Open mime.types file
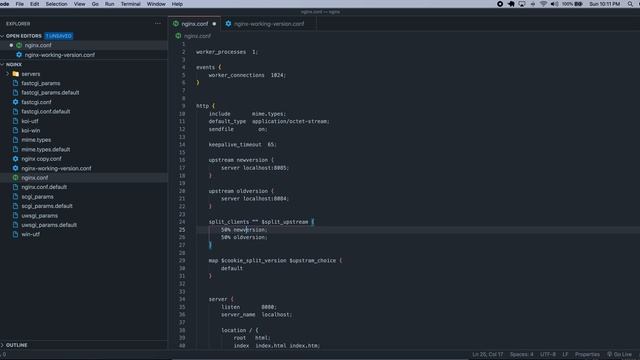Image resolution: width=640 pixels, height=360 pixels. click(x=36, y=140)
